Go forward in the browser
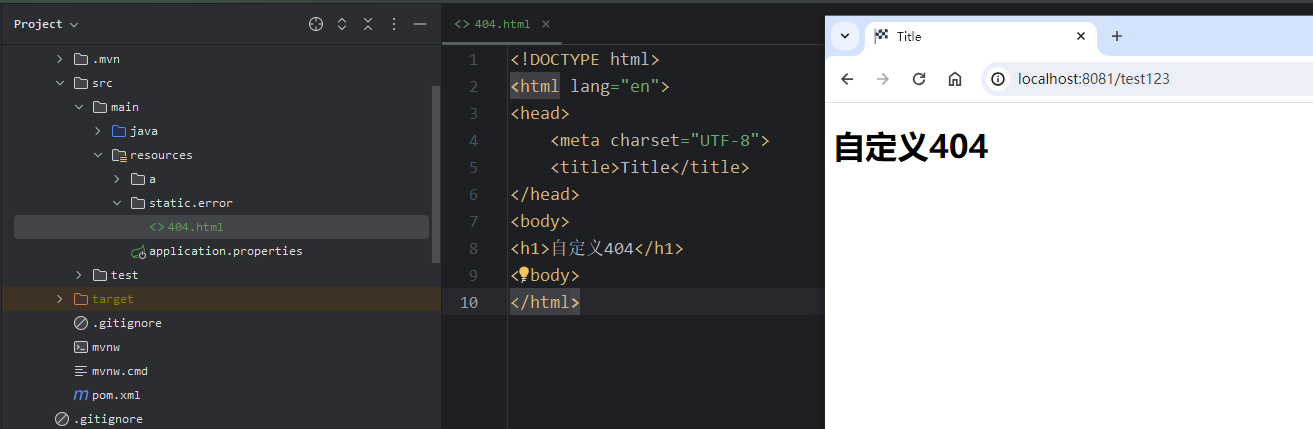1313x429 pixels. pyautogui.click(x=883, y=79)
